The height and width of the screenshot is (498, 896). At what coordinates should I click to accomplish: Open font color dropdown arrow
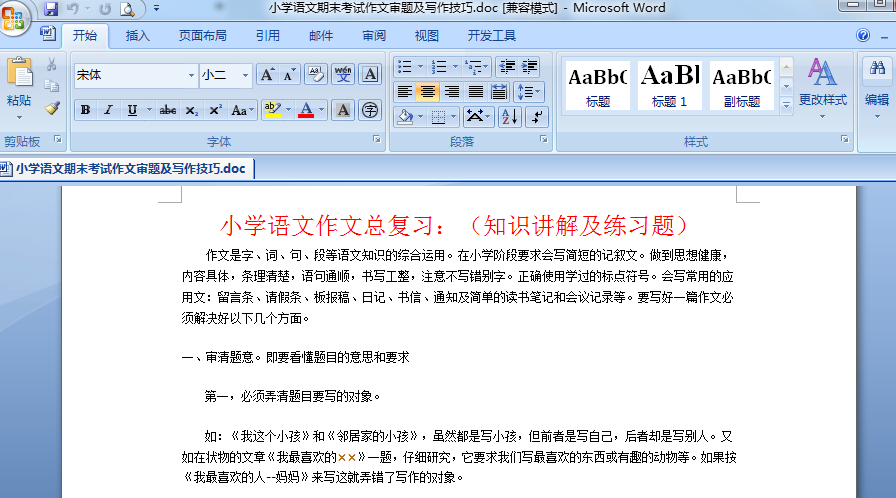321,110
